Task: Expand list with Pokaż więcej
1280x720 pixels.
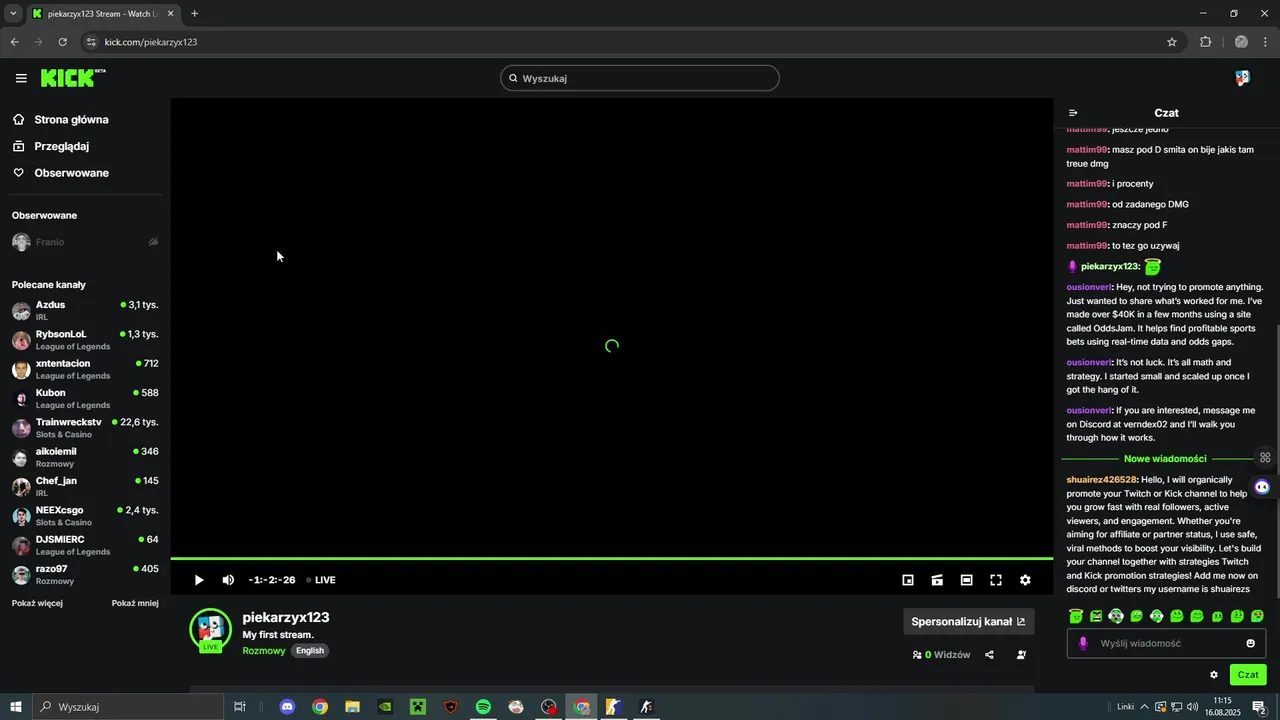Action: 37,603
